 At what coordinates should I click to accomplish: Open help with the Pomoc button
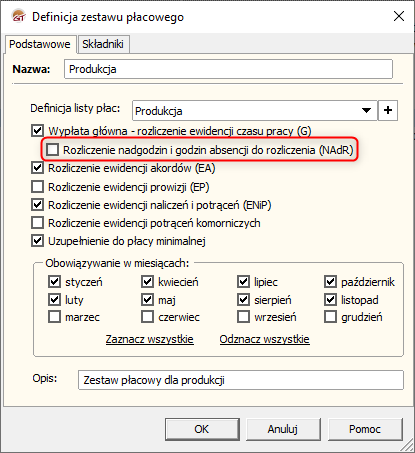pyautogui.click(x=365, y=429)
